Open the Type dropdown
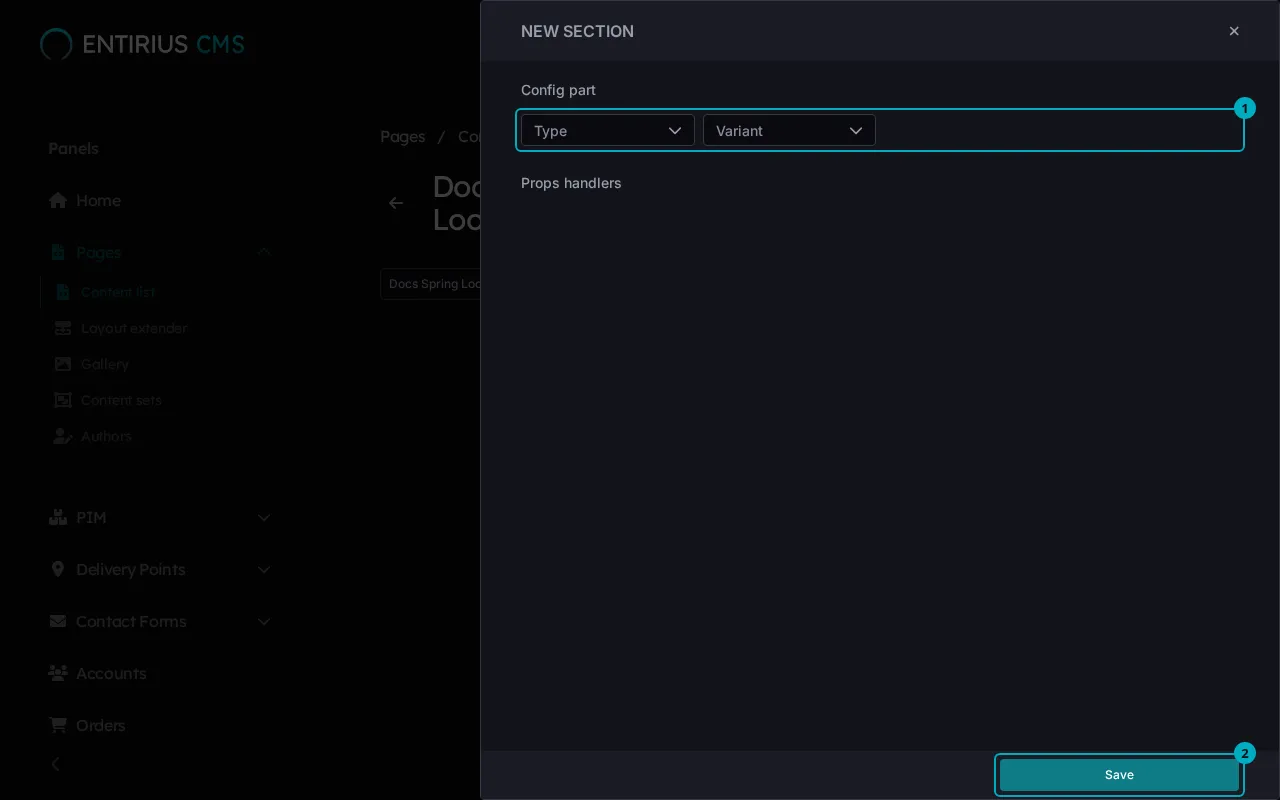1280x800 pixels. [x=608, y=130]
